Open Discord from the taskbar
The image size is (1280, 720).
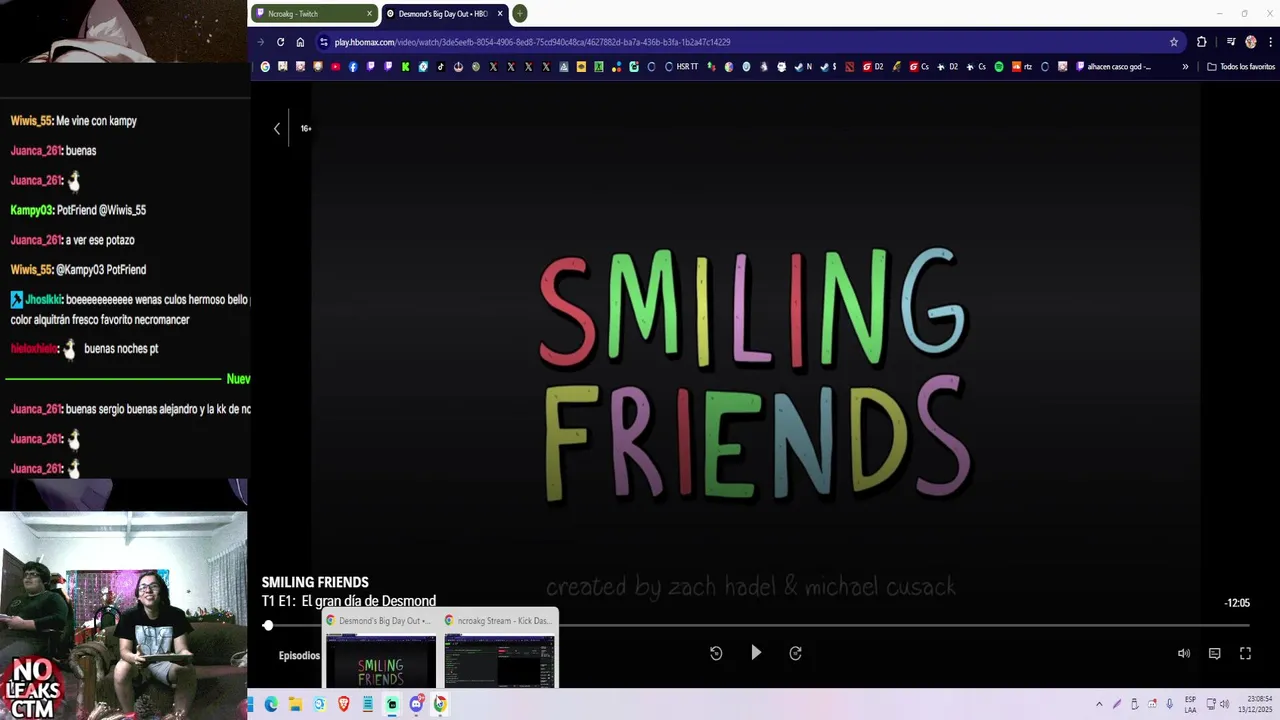(417, 704)
